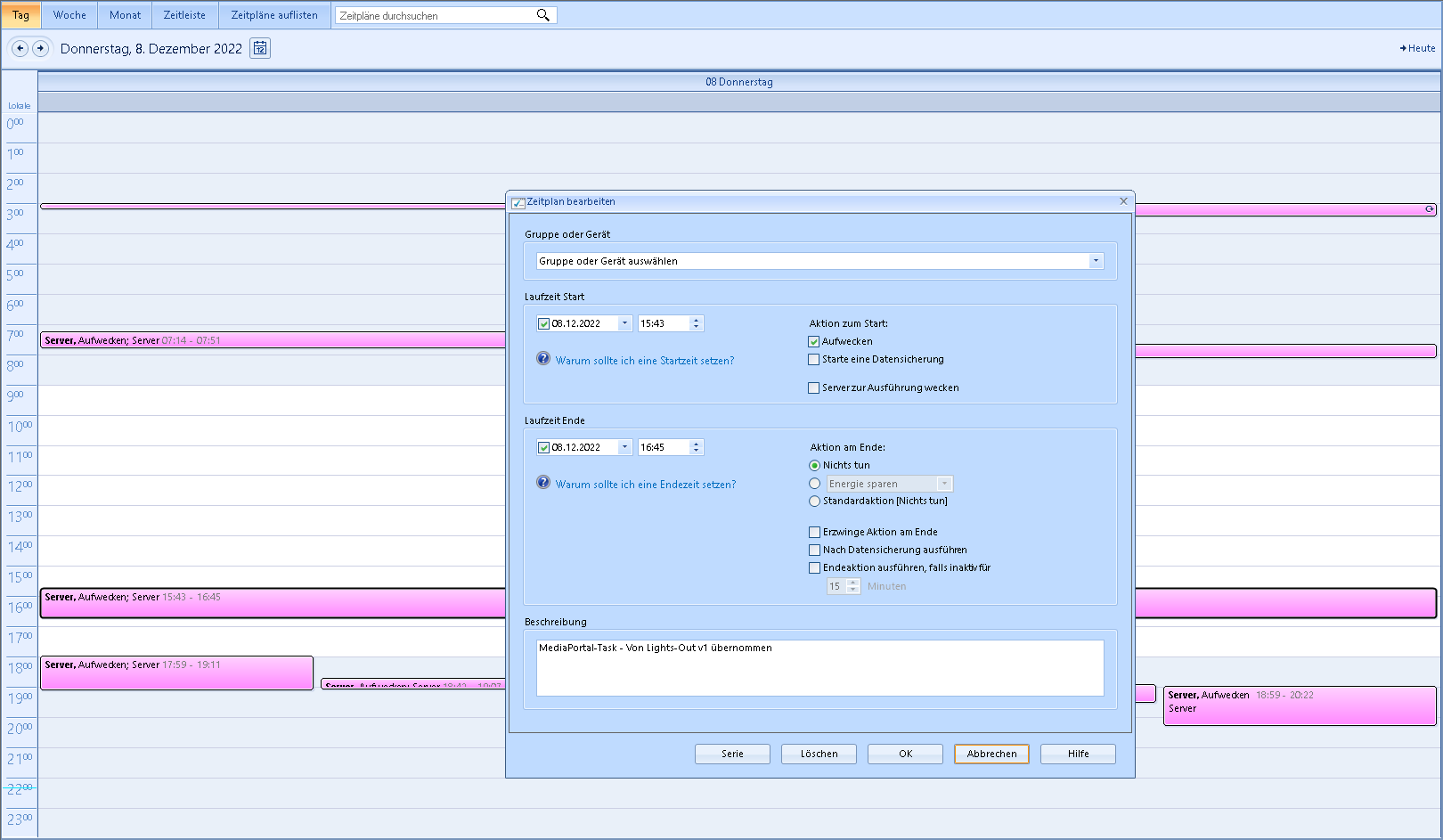Open Zeitpläne auflisten tab
Image resolution: width=1443 pixels, height=840 pixels.
(x=274, y=15)
